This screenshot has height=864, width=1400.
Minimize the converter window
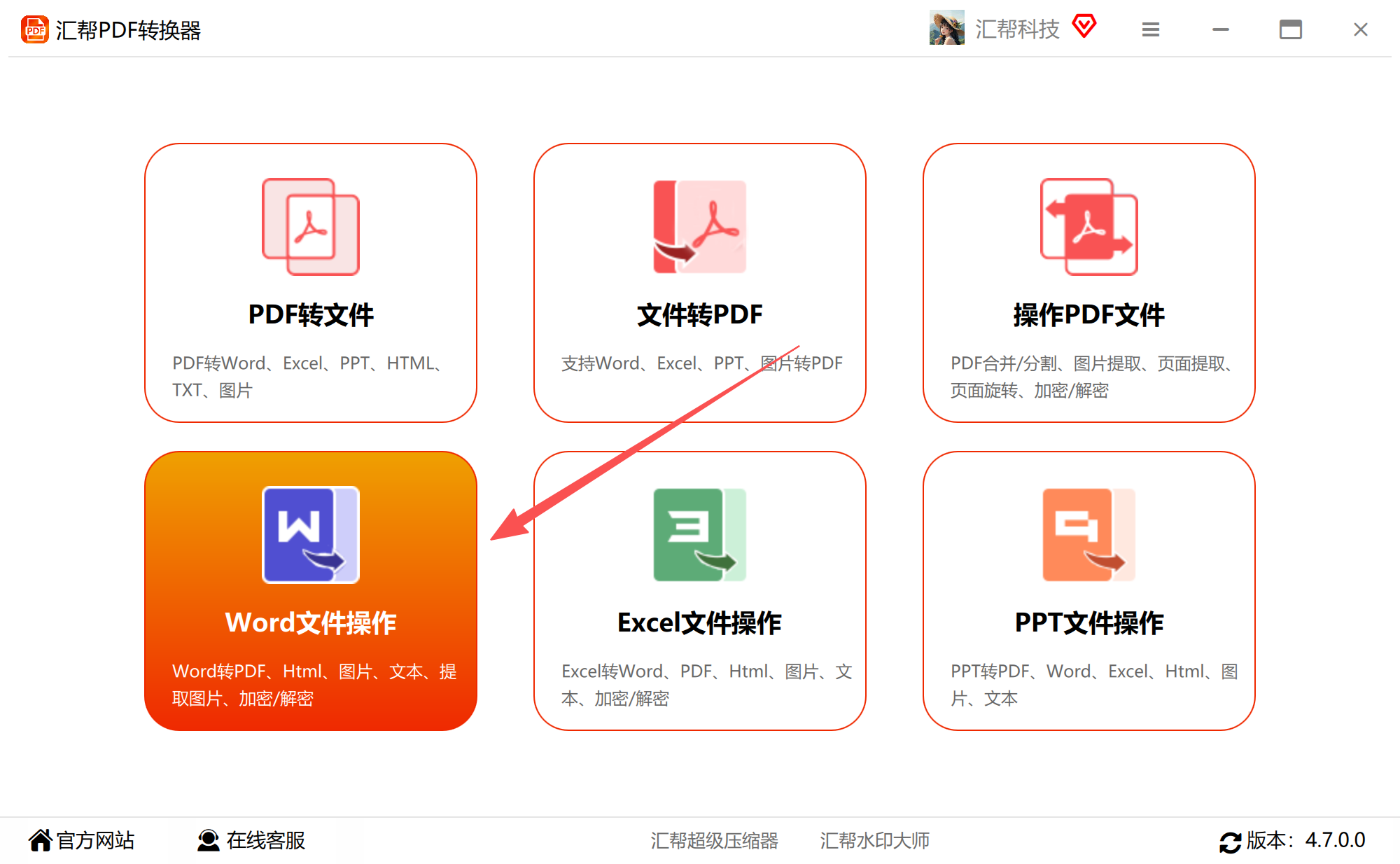(x=1221, y=29)
